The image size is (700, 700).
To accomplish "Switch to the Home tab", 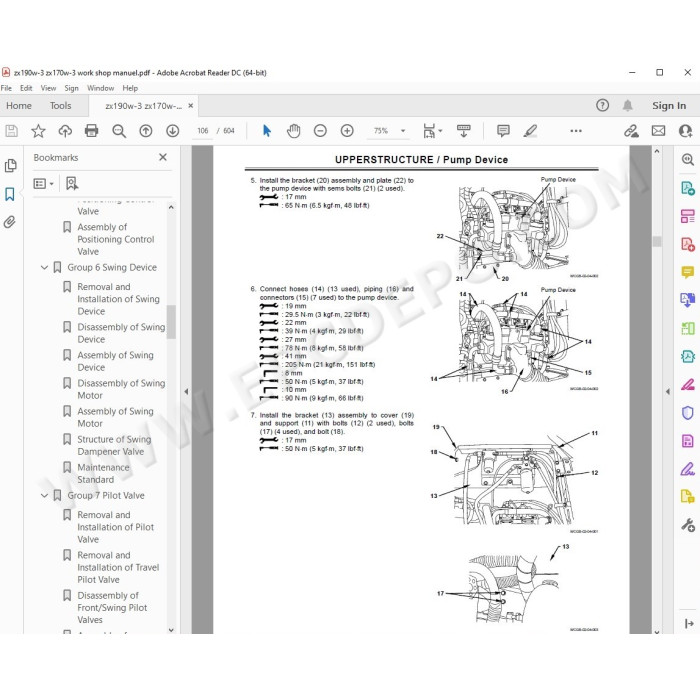I will [19, 106].
